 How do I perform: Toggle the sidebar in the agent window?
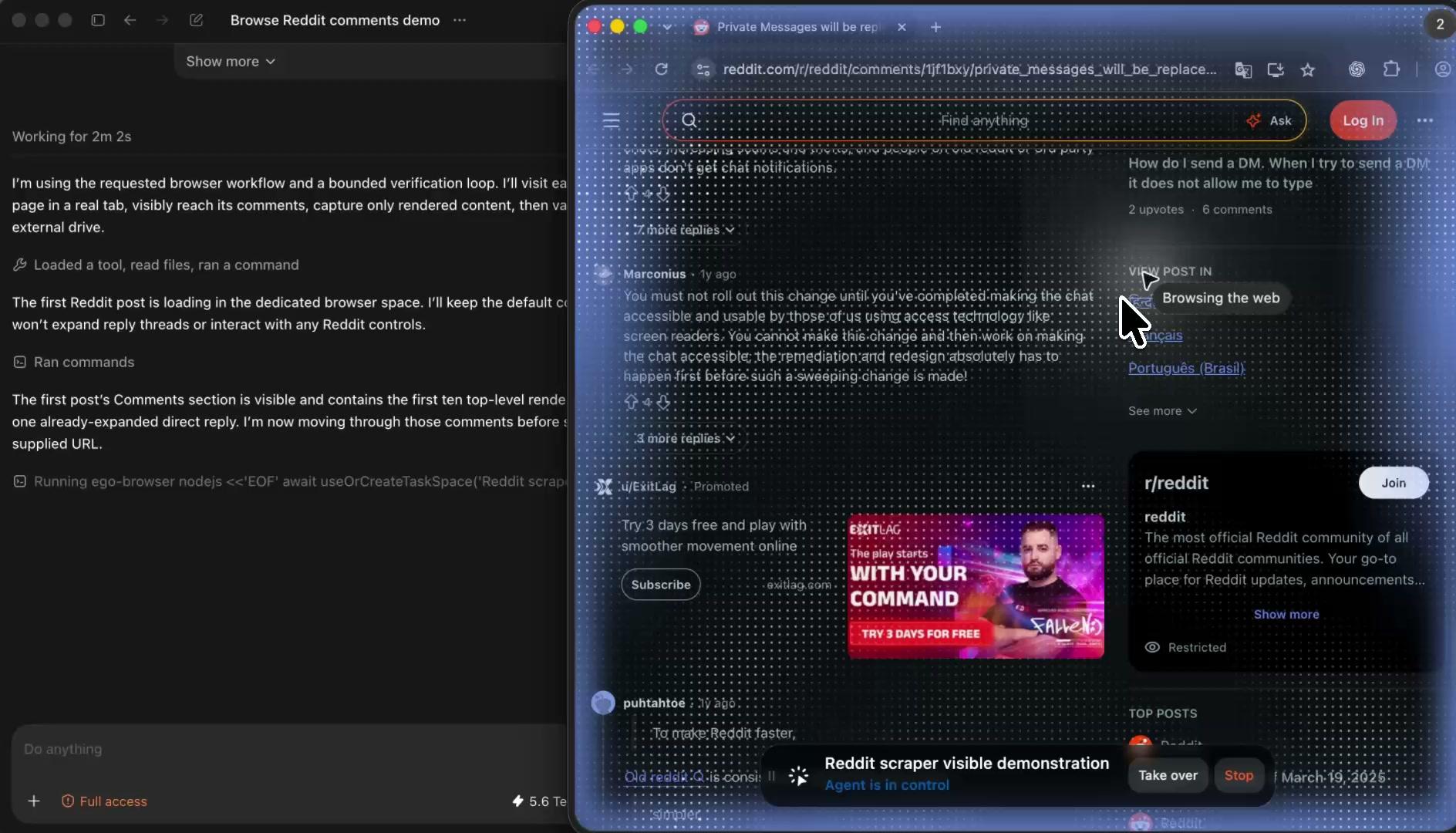pos(98,20)
